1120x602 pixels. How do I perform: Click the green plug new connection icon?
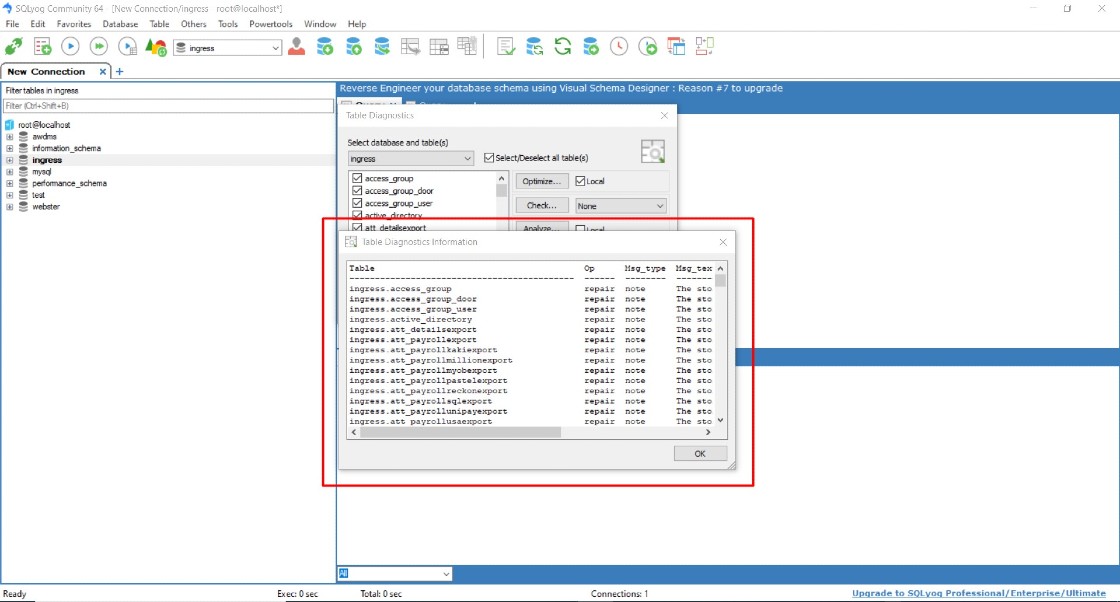click(14, 47)
